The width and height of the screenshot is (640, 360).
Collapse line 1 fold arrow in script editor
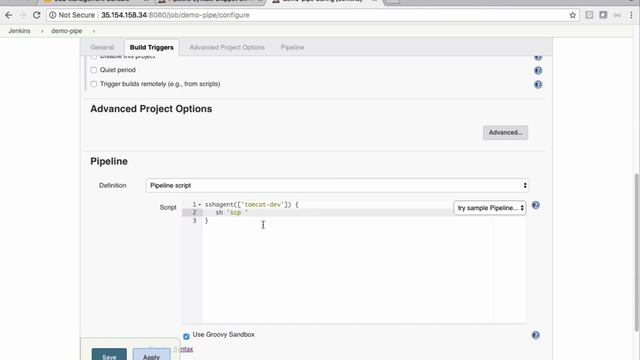click(200, 204)
